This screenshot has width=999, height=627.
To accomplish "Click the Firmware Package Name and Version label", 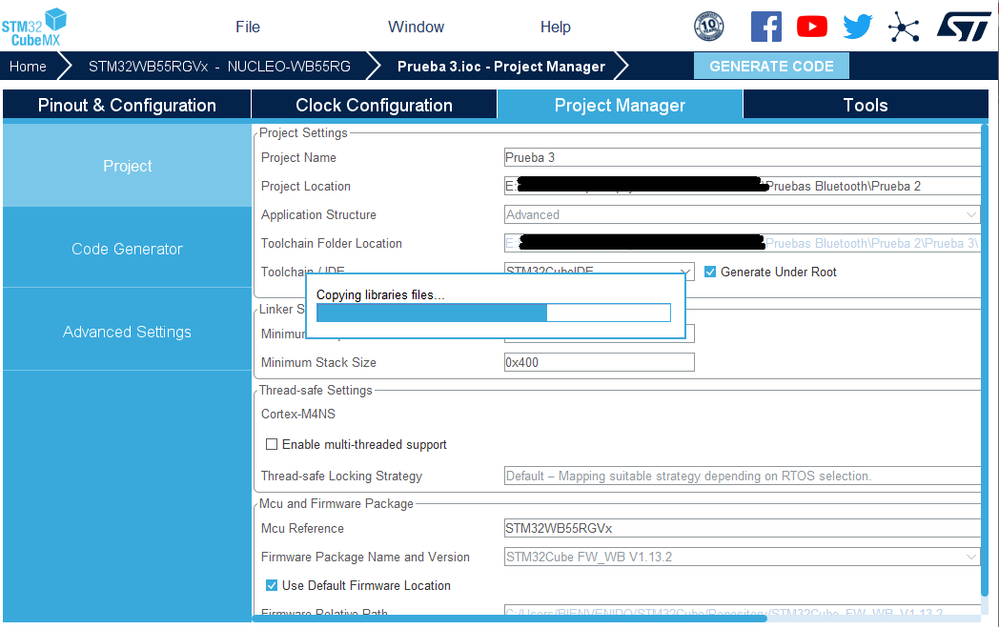I will 365,557.
